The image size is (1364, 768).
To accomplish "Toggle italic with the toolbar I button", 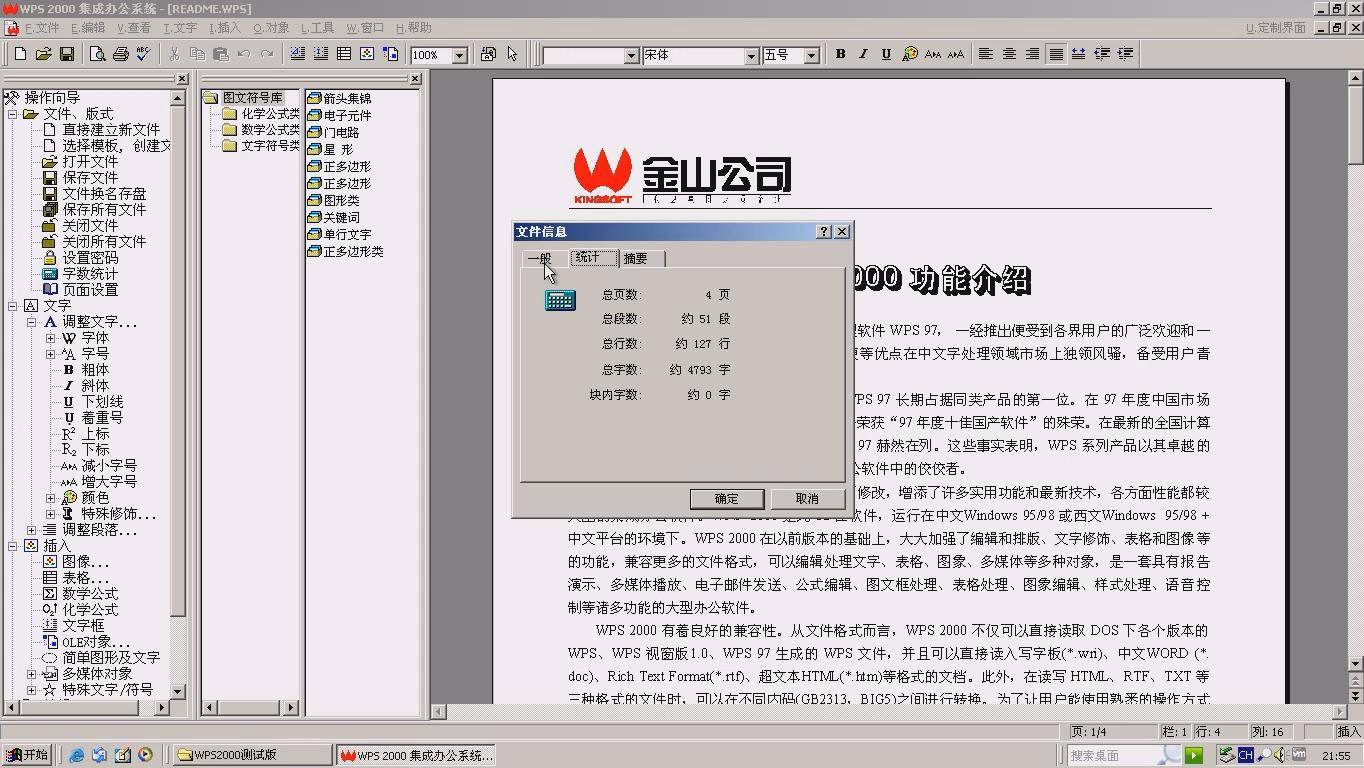I will pyautogui.click(x=863, y=54).
